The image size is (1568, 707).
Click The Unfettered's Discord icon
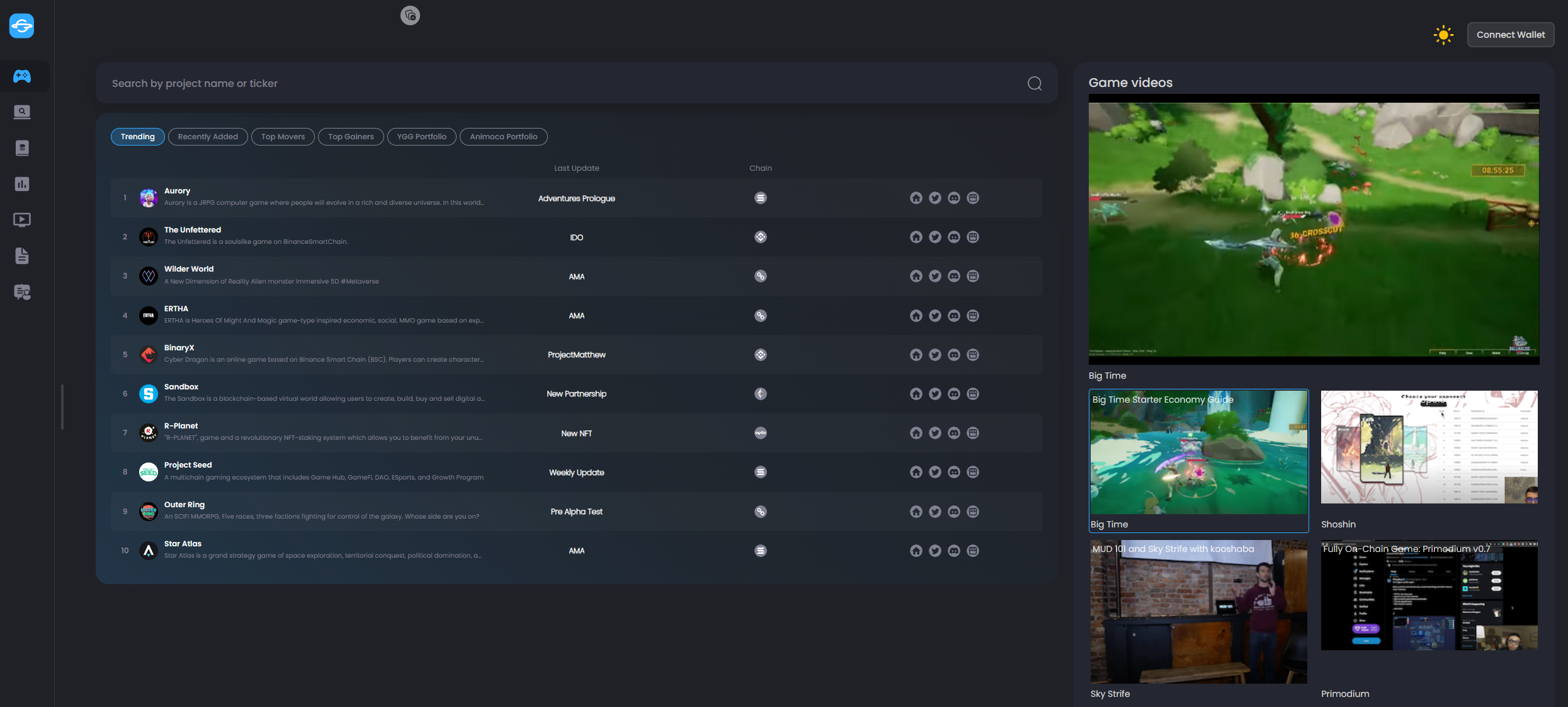954,237
